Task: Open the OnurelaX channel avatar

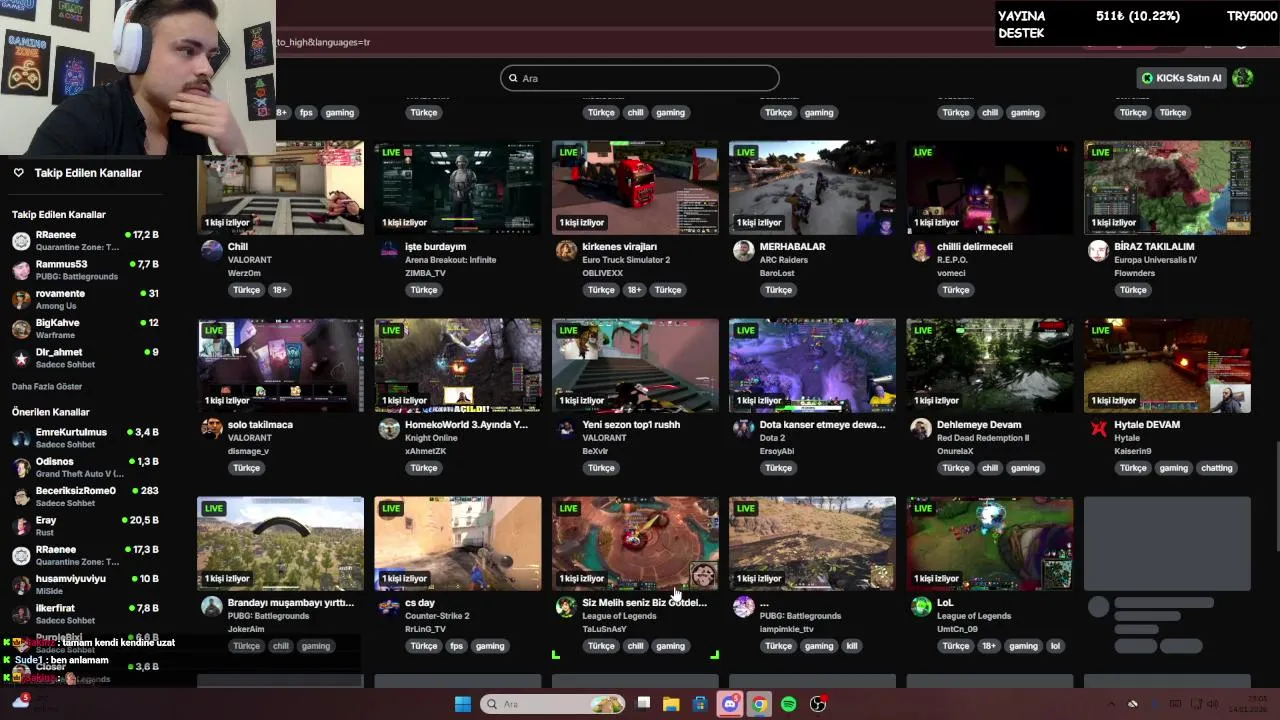Action: pyautogui.click(x=921, y=428)
